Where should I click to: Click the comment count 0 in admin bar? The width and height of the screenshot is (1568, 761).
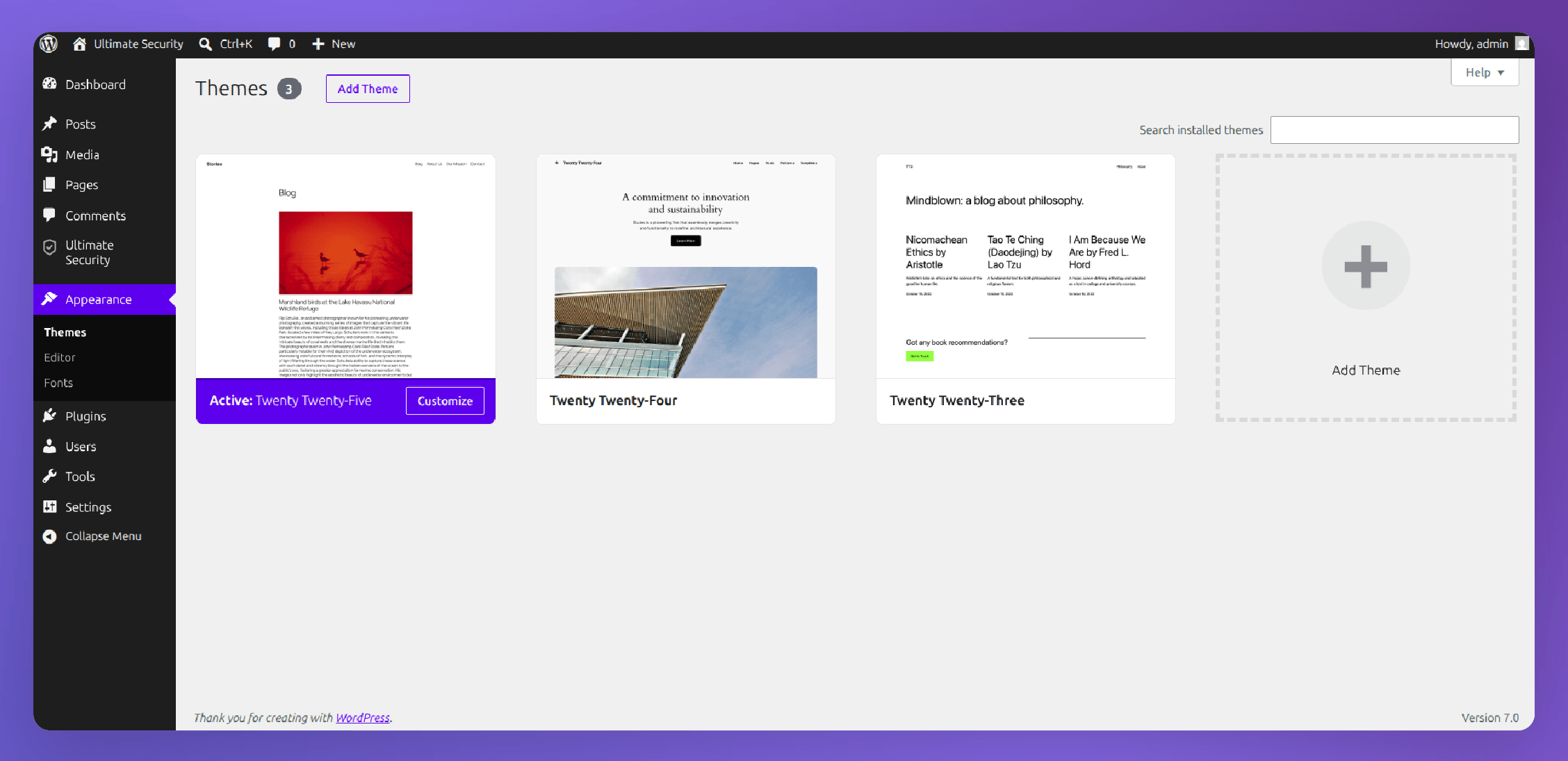pyautogui.click(x=292, y=44)
